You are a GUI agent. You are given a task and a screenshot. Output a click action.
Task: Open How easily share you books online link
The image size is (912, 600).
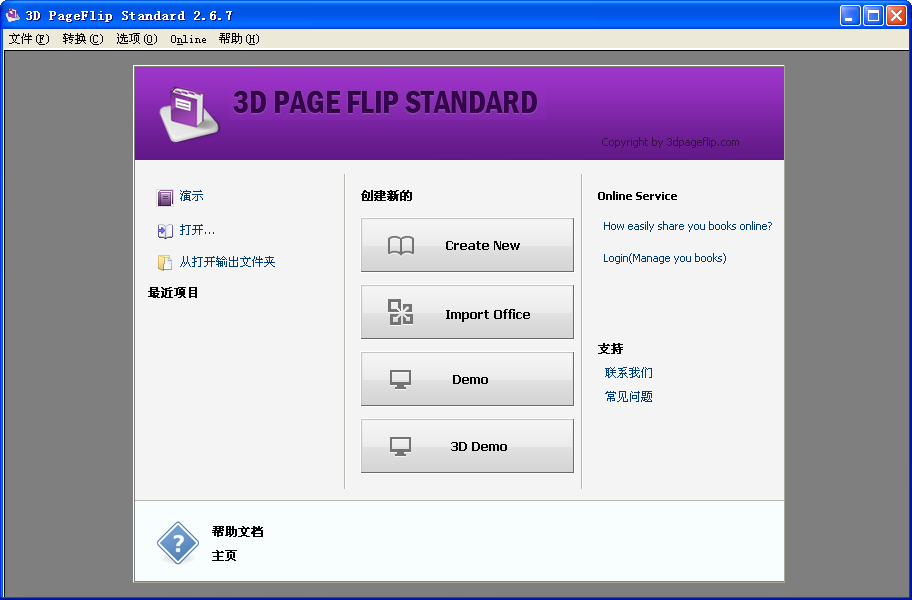[687, 226]
